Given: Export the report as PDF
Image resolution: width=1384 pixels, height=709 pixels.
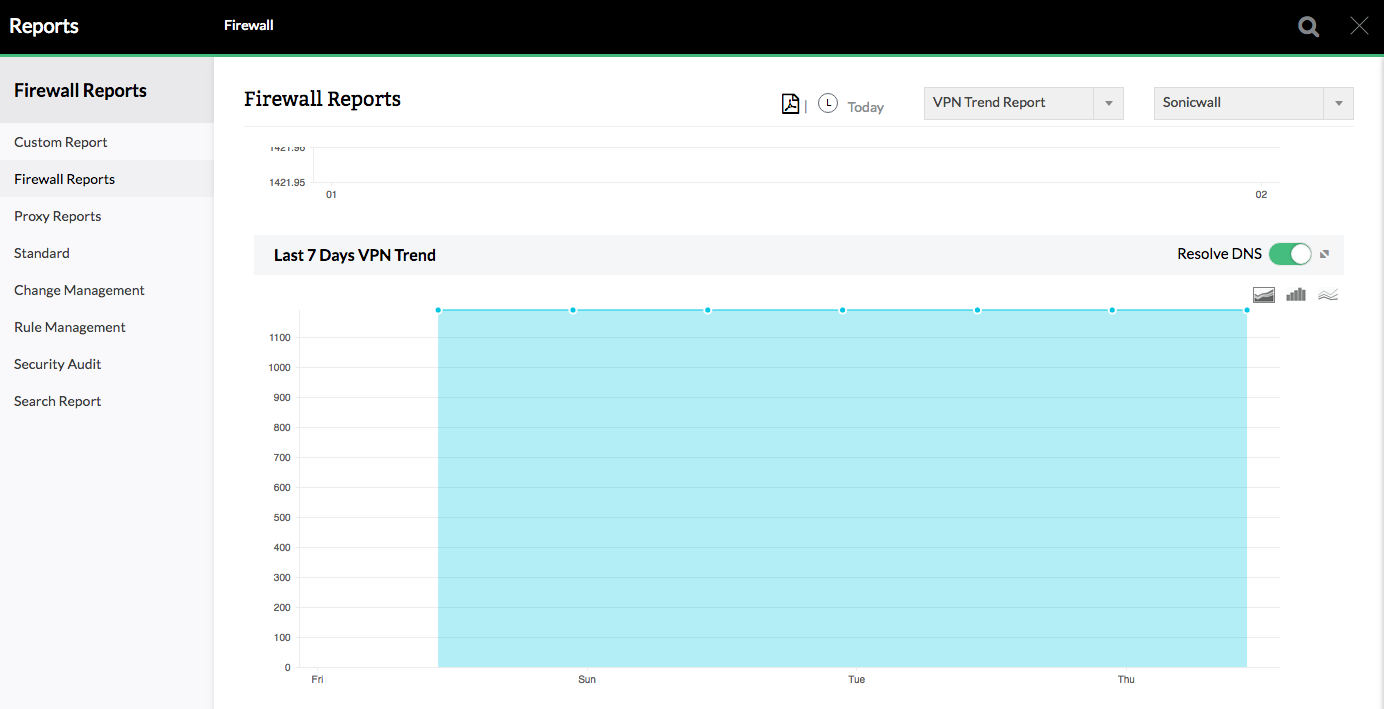Looking at the screenshot, I should coord(790,103).
